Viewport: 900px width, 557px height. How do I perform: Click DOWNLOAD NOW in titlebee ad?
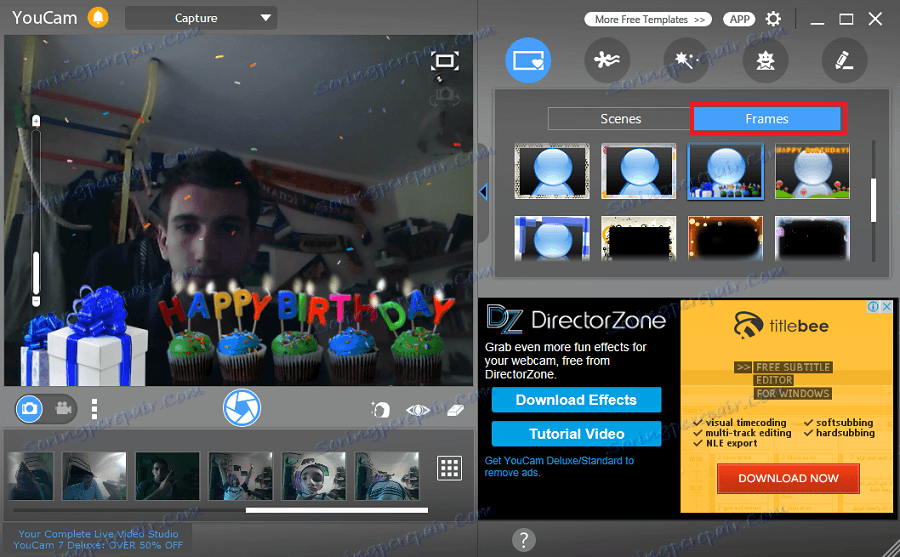click(x=788, y=478)
